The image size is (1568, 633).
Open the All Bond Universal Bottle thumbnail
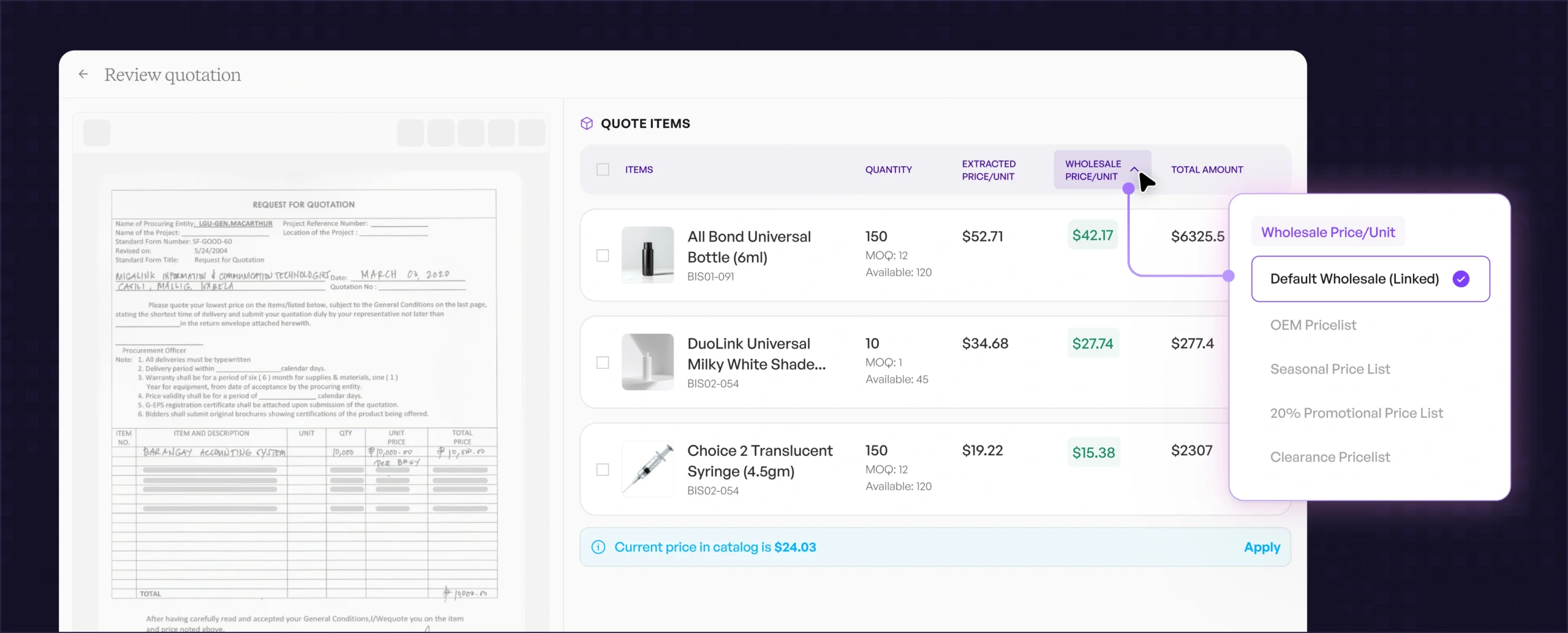point(647,255)
